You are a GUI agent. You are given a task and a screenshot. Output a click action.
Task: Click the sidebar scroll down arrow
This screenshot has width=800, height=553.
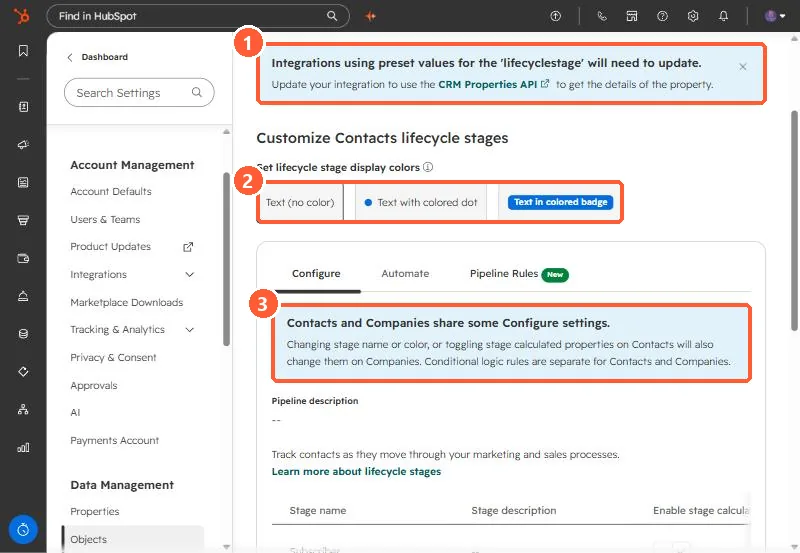coord(226,547)
